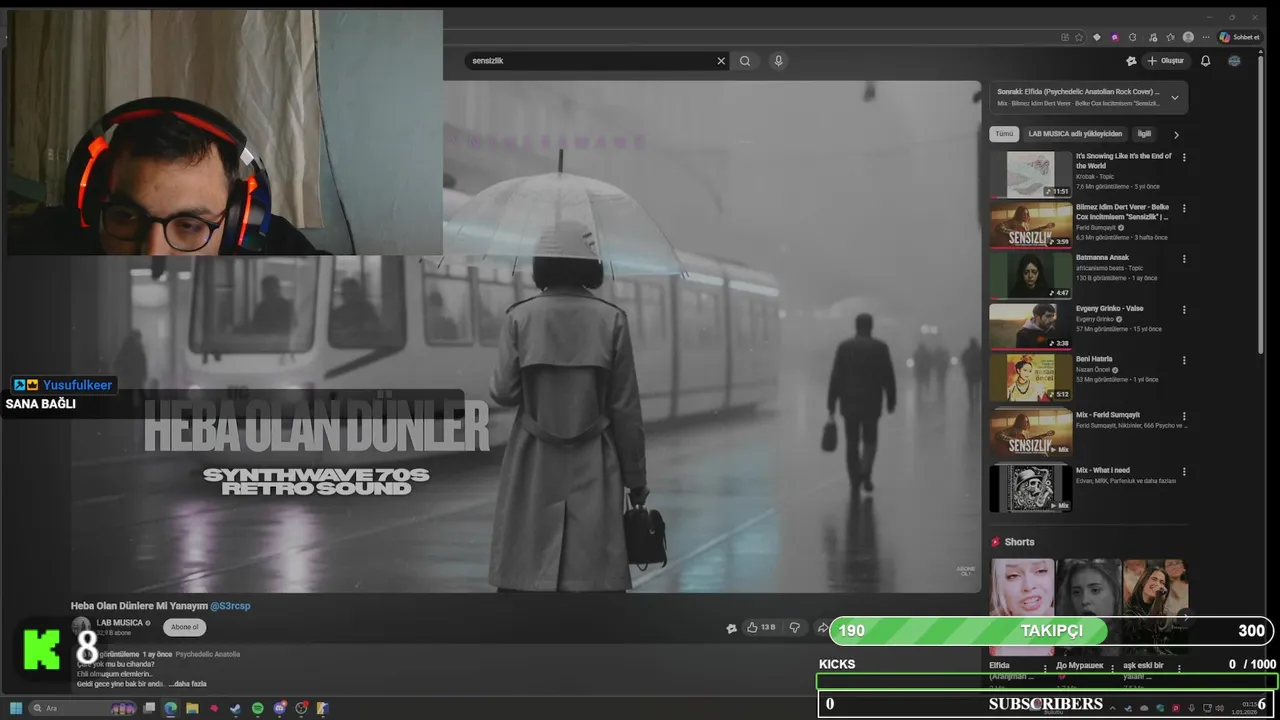The image size is (1280, 720).
Task: Open Mix - What i need playlist
Action: click(1103, 470)
